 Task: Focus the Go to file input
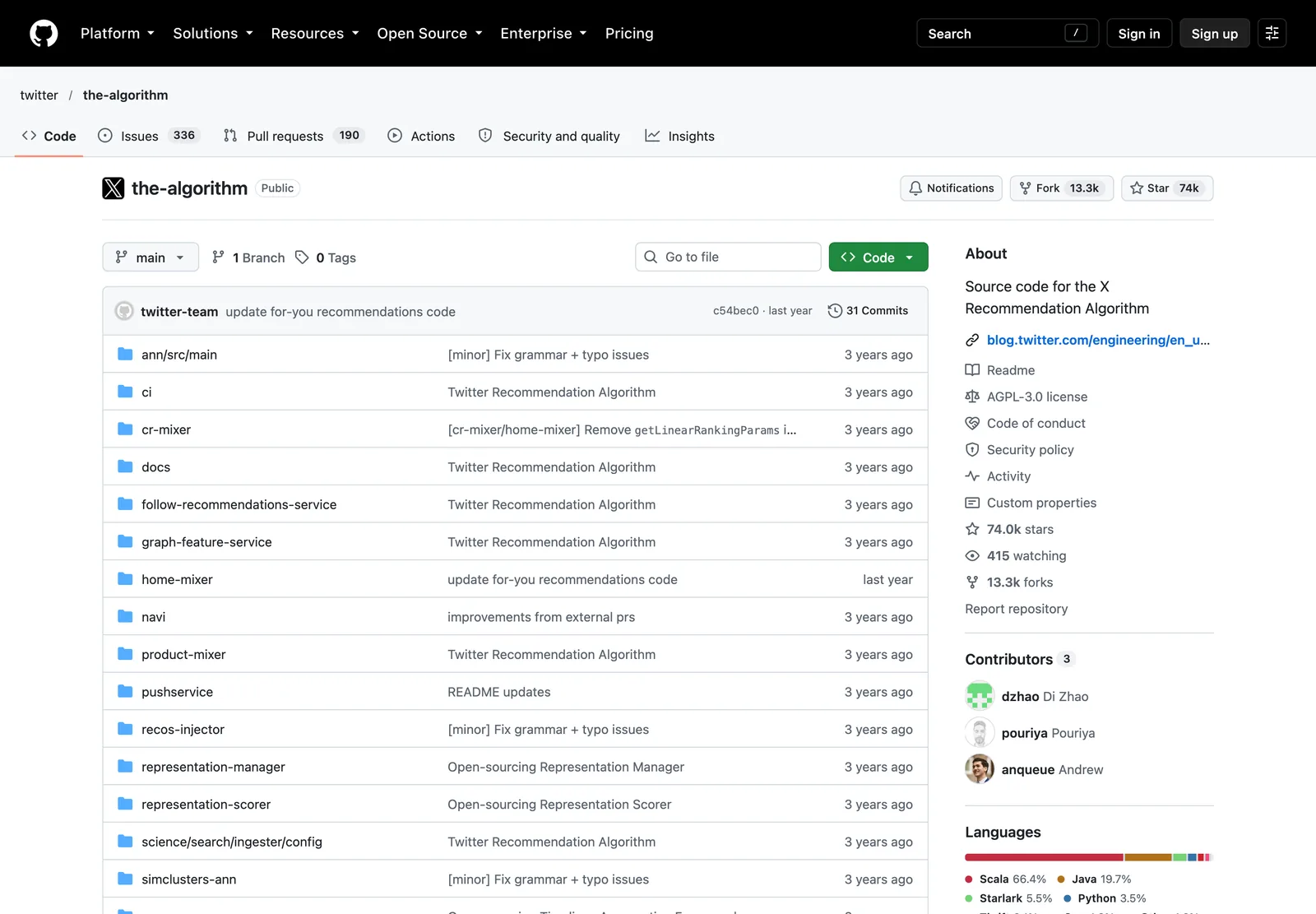pyautogui.click(x=728, y=257)
